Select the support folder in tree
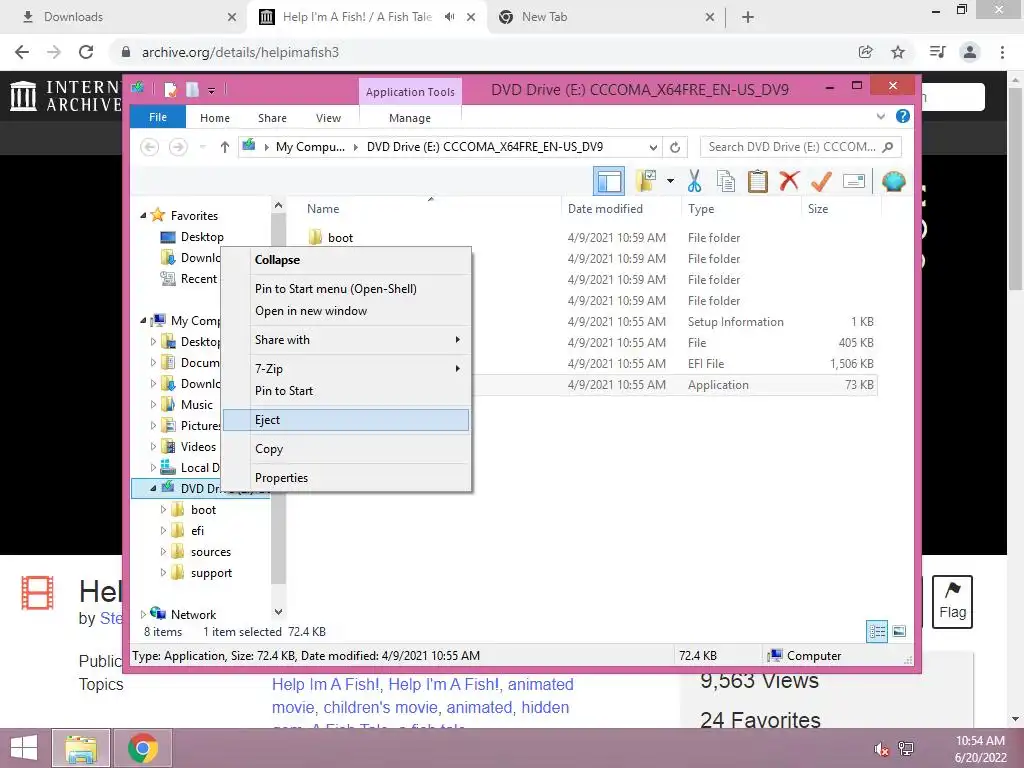Screen dimensions: 1024x768 (x=211, y=573)
